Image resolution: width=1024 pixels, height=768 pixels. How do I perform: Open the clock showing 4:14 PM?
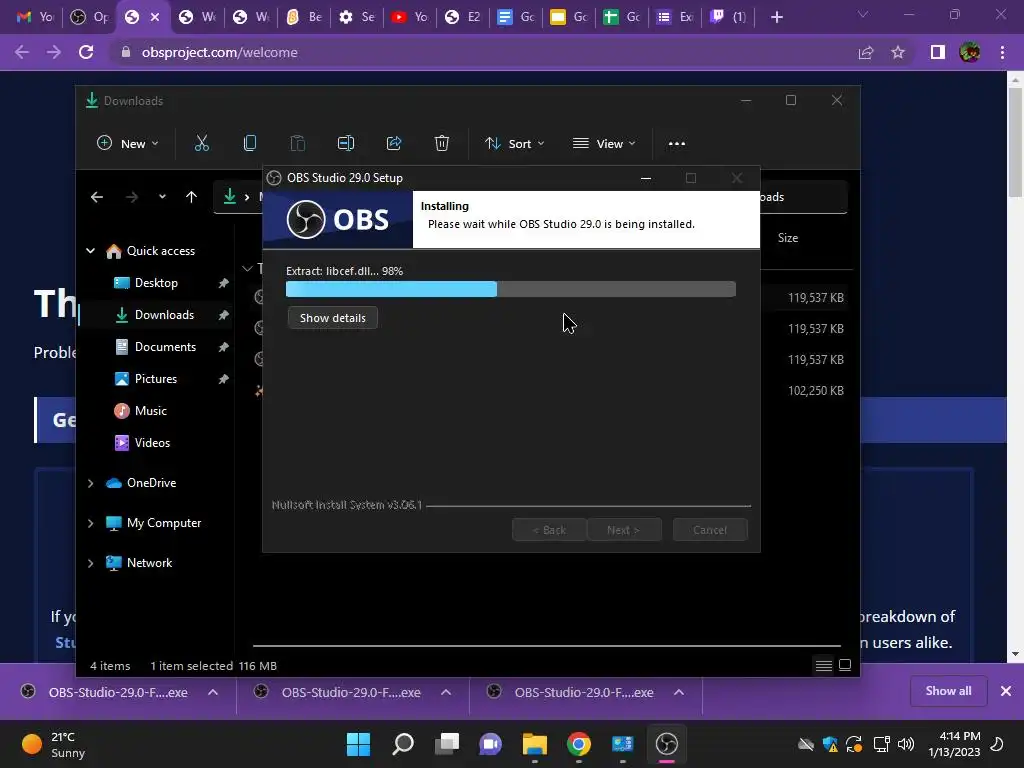coord(954,744)
